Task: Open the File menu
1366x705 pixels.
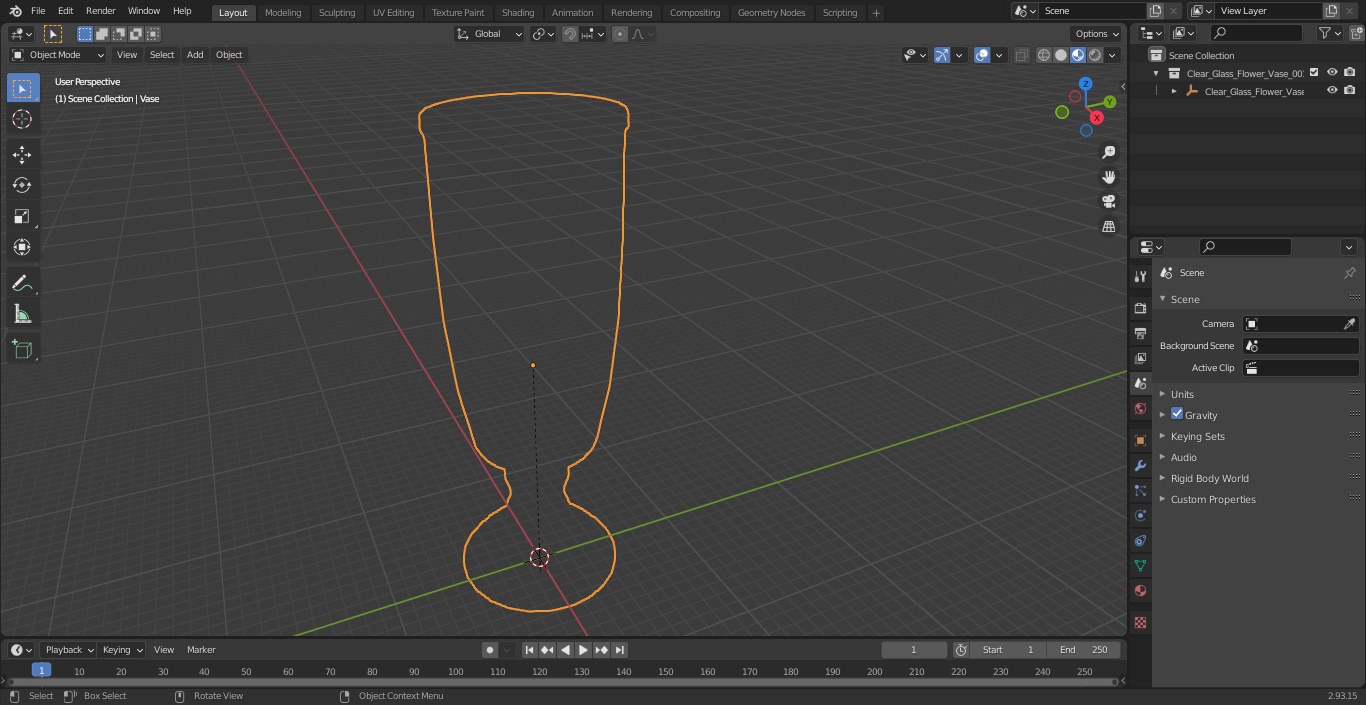Action: pos(38,11)
